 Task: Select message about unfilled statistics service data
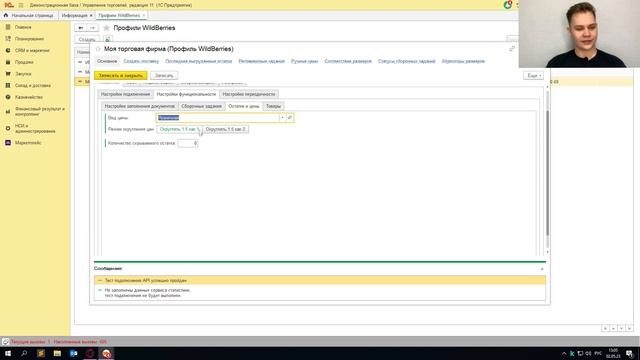pyautogui.click(x=320, y=293)
